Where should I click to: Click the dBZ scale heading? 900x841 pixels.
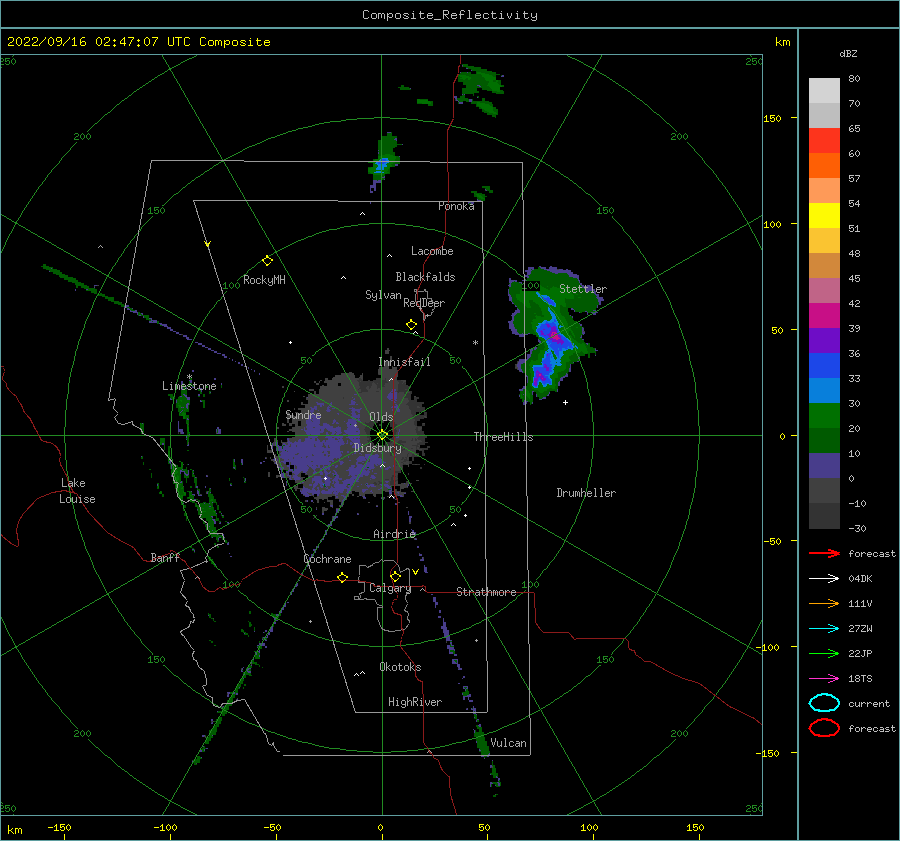848,53
